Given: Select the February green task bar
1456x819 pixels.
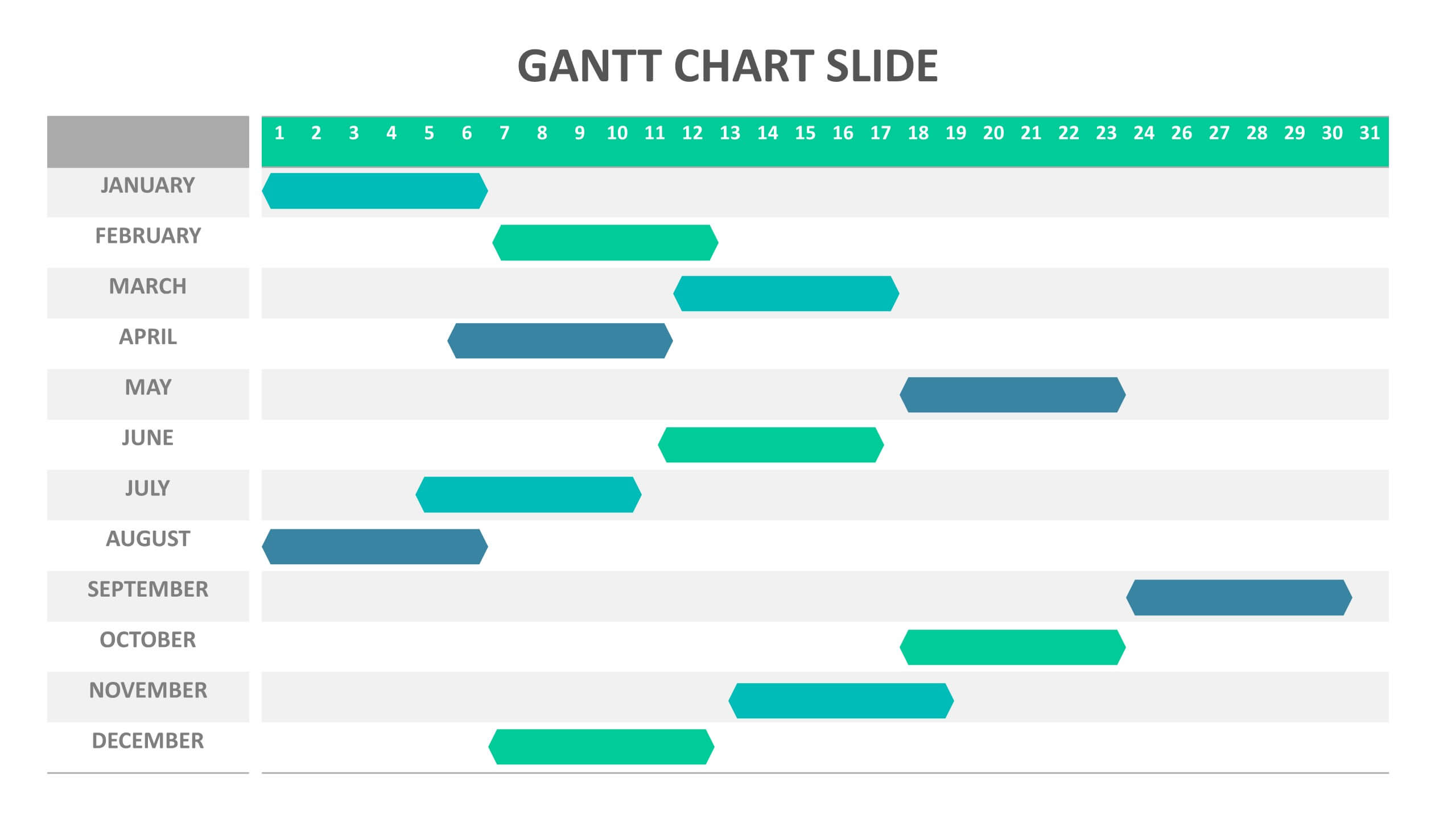Looking at the screenshot, I should (x=605, y=243).
